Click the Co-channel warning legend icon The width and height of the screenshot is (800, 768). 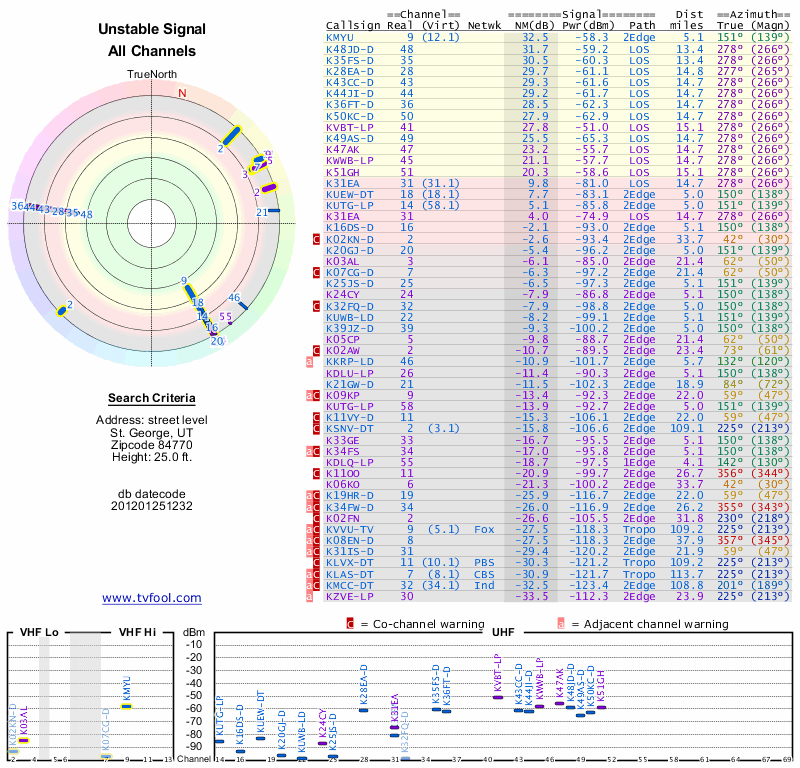[x=350, y=623]
